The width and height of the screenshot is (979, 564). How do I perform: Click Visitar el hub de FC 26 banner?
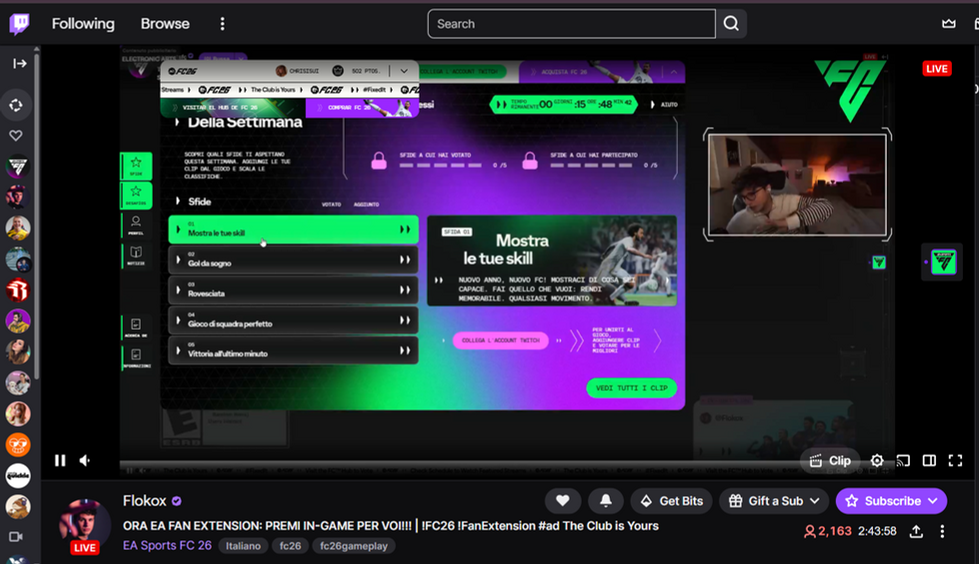click(x=233, y=107)
